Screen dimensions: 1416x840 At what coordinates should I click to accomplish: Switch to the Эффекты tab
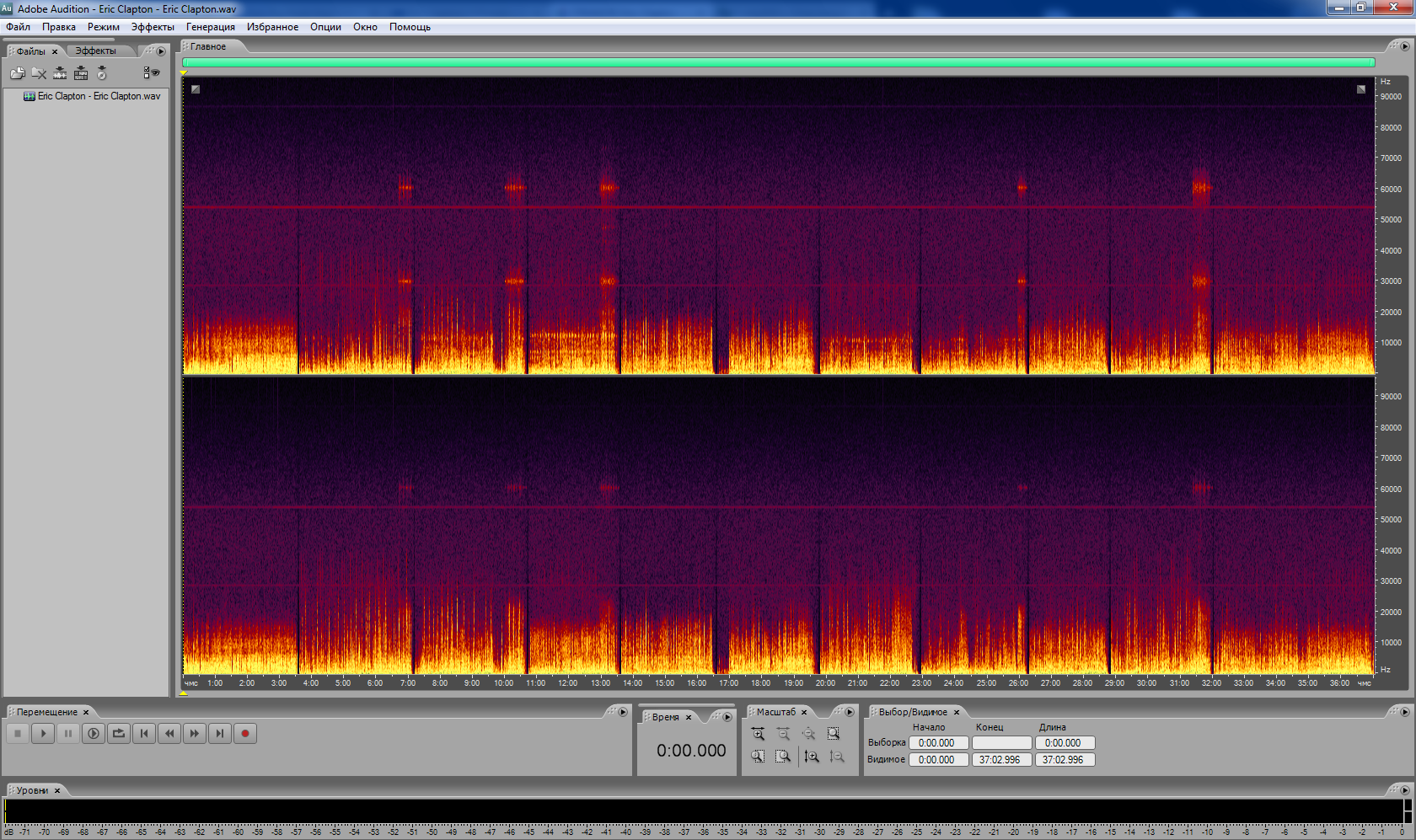(96, 51)
